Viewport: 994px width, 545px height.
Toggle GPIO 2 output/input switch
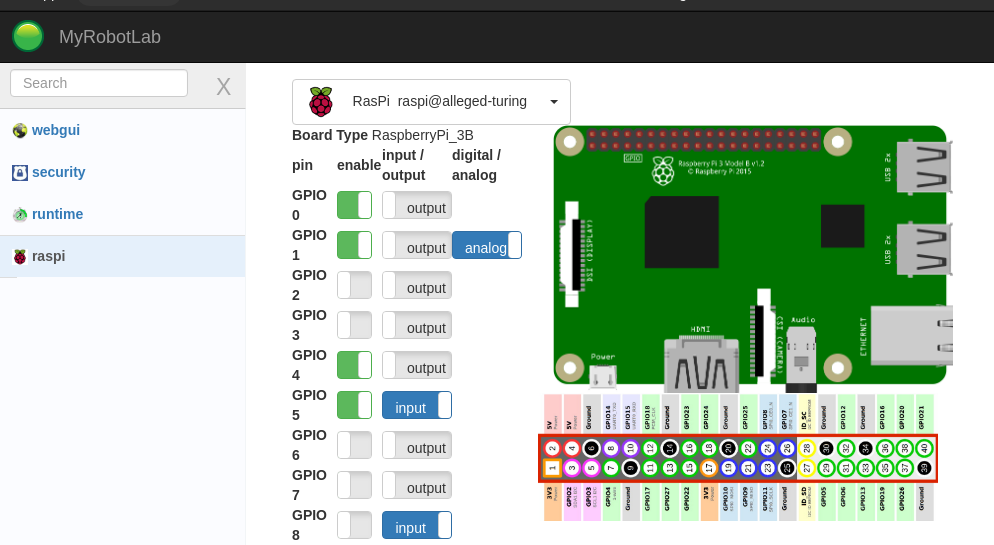(417, 285)
